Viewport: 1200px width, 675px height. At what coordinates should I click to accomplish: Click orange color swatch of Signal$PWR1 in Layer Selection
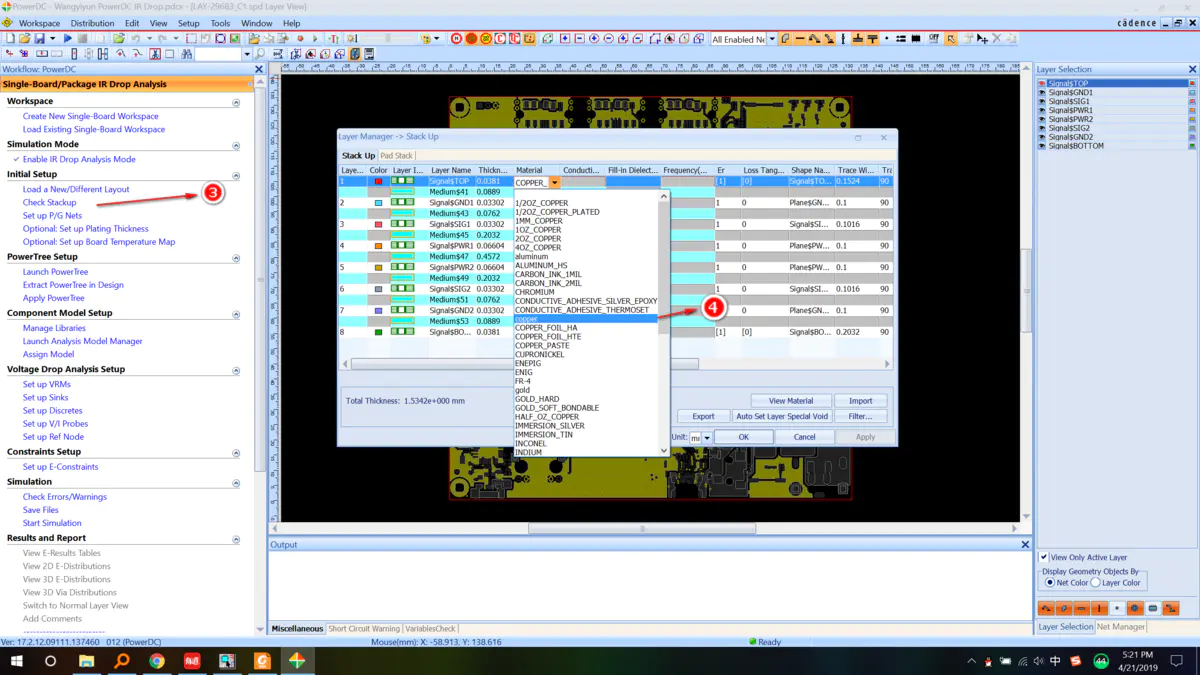point(1191,111)
